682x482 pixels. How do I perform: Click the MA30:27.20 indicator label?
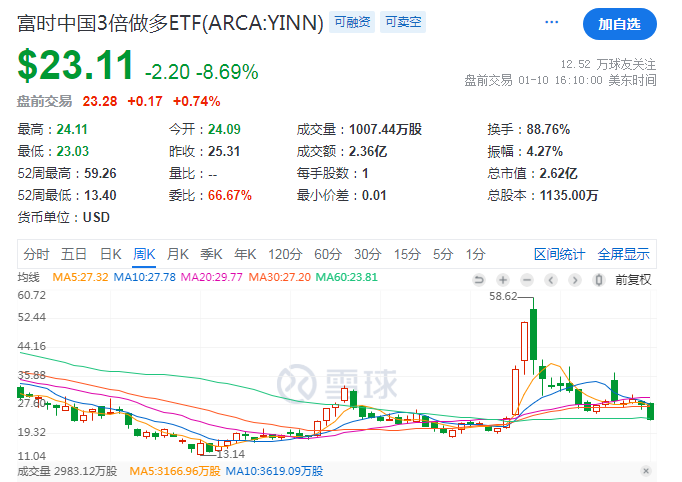[x=279, y=277]
